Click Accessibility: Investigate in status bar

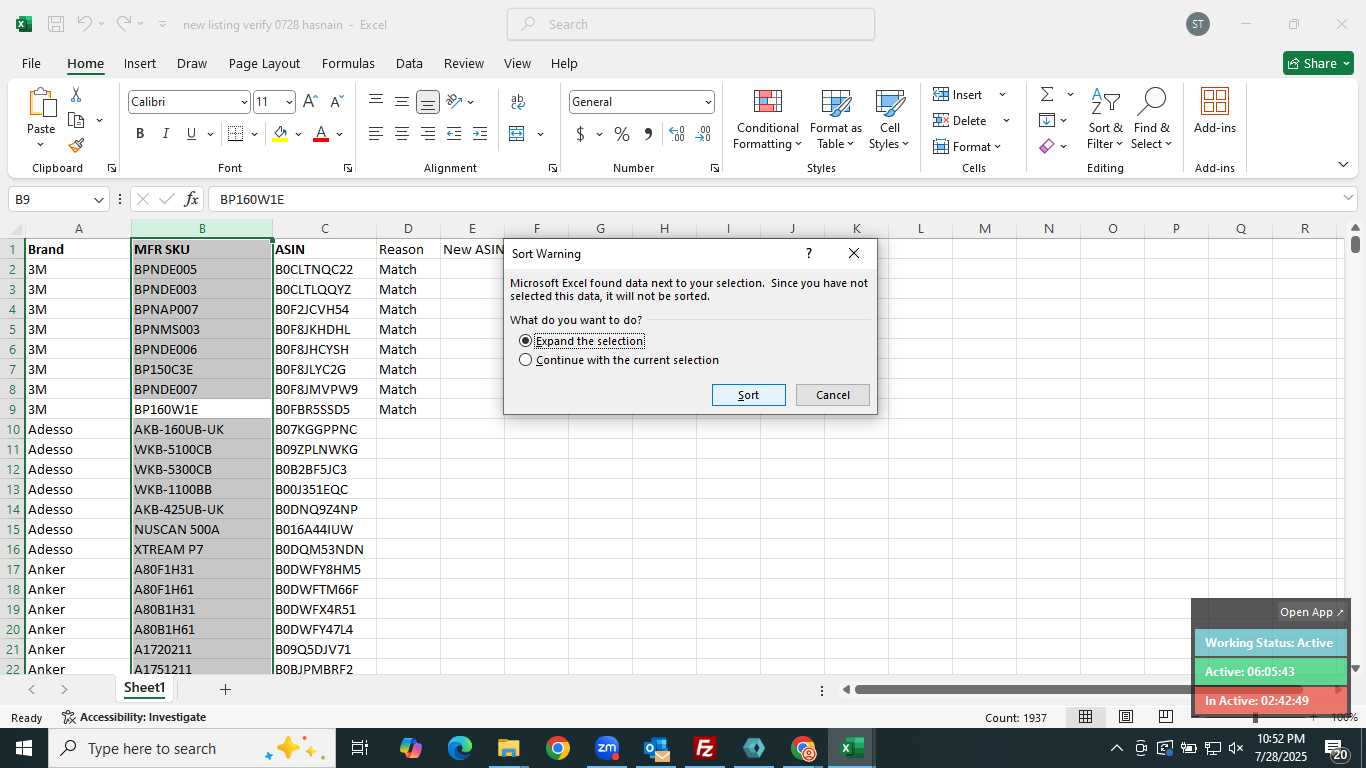(x=134, y=717)
